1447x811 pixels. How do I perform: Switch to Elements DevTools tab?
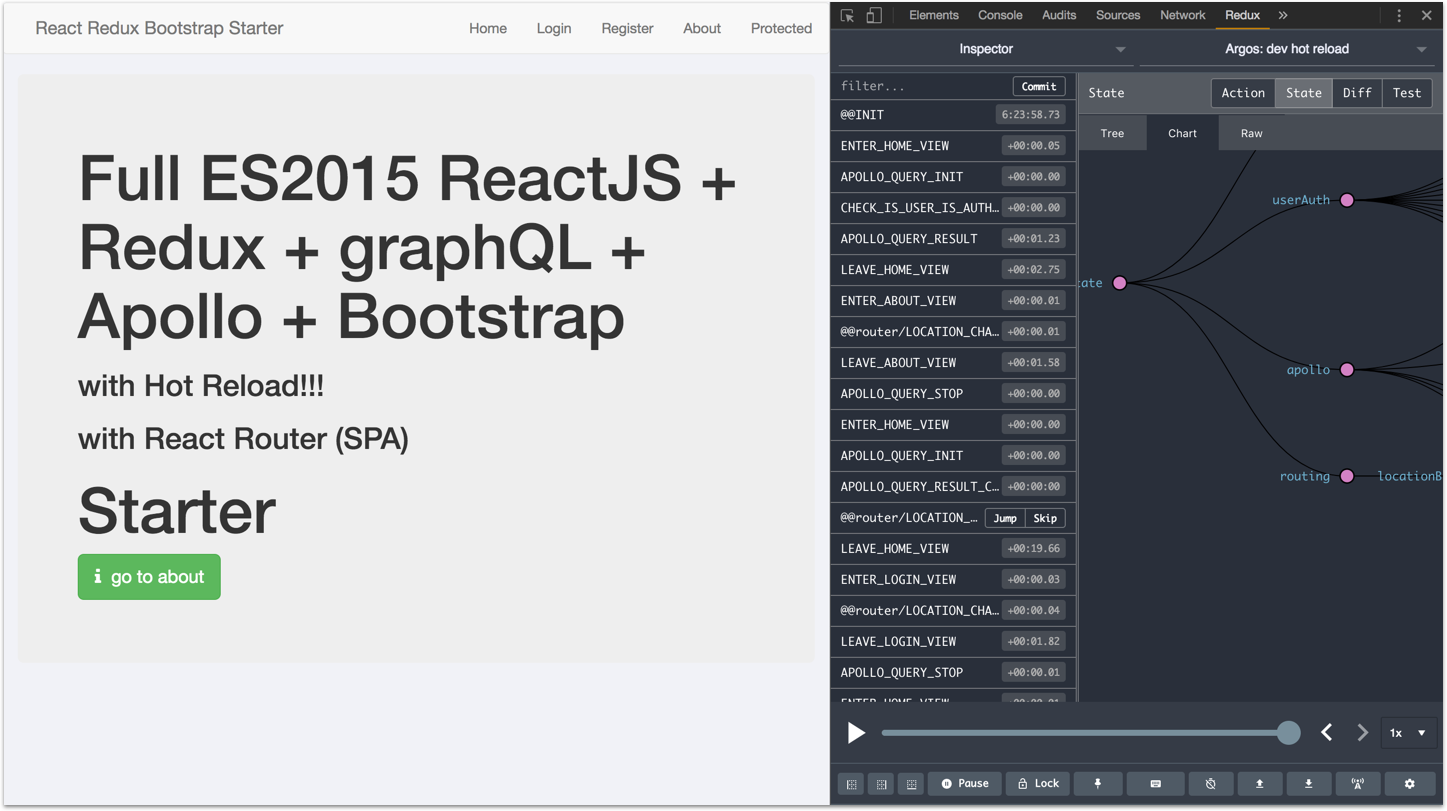pos(934,16)
